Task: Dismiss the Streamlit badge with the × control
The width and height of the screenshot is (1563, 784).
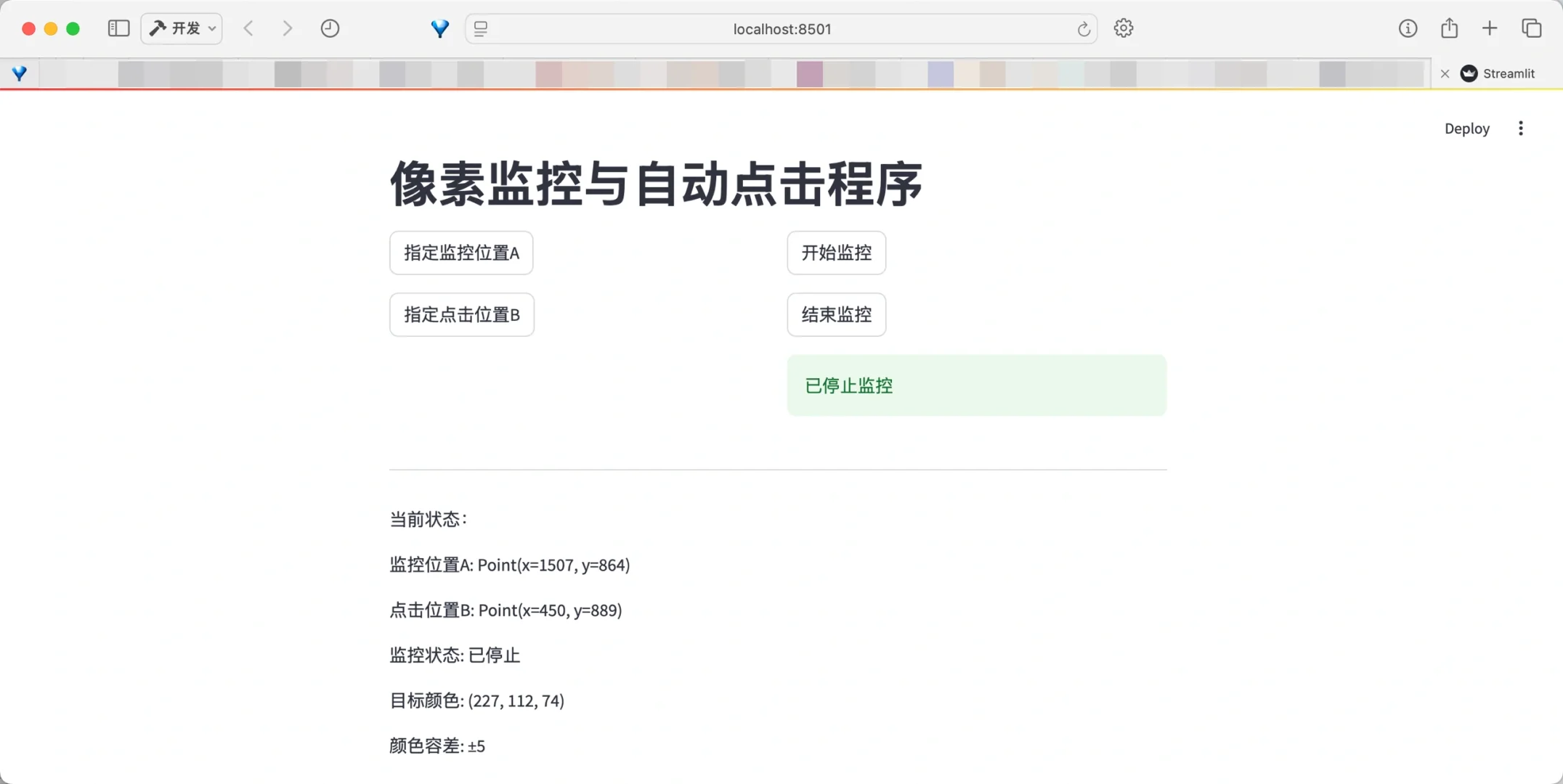Action: click(x=1445, y=73)
